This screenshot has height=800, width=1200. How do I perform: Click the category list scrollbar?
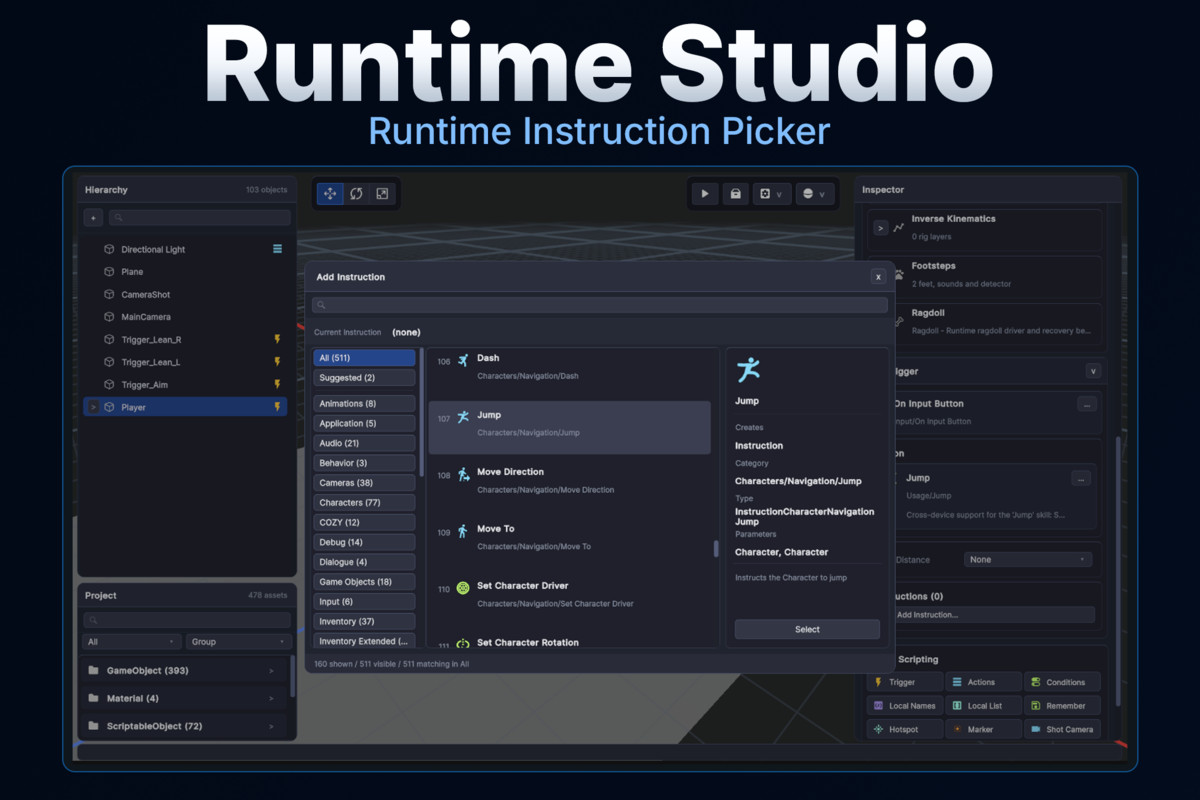point(421,412)
